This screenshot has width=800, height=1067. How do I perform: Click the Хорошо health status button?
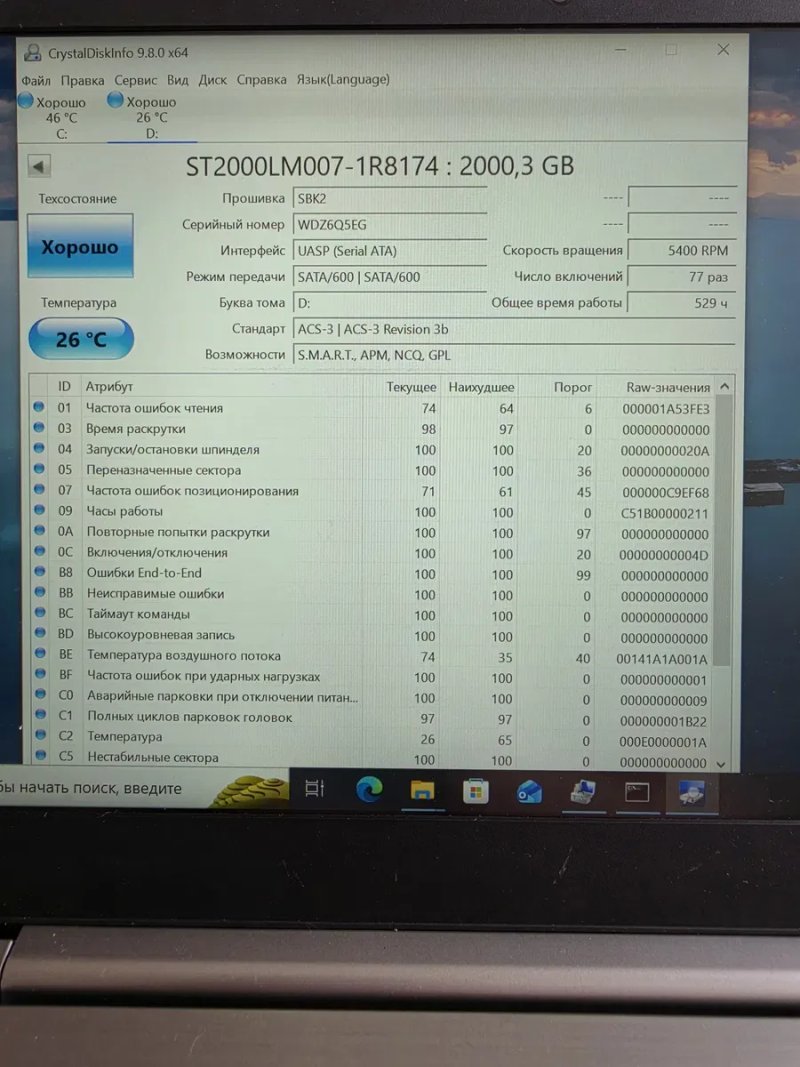[80, 246]
